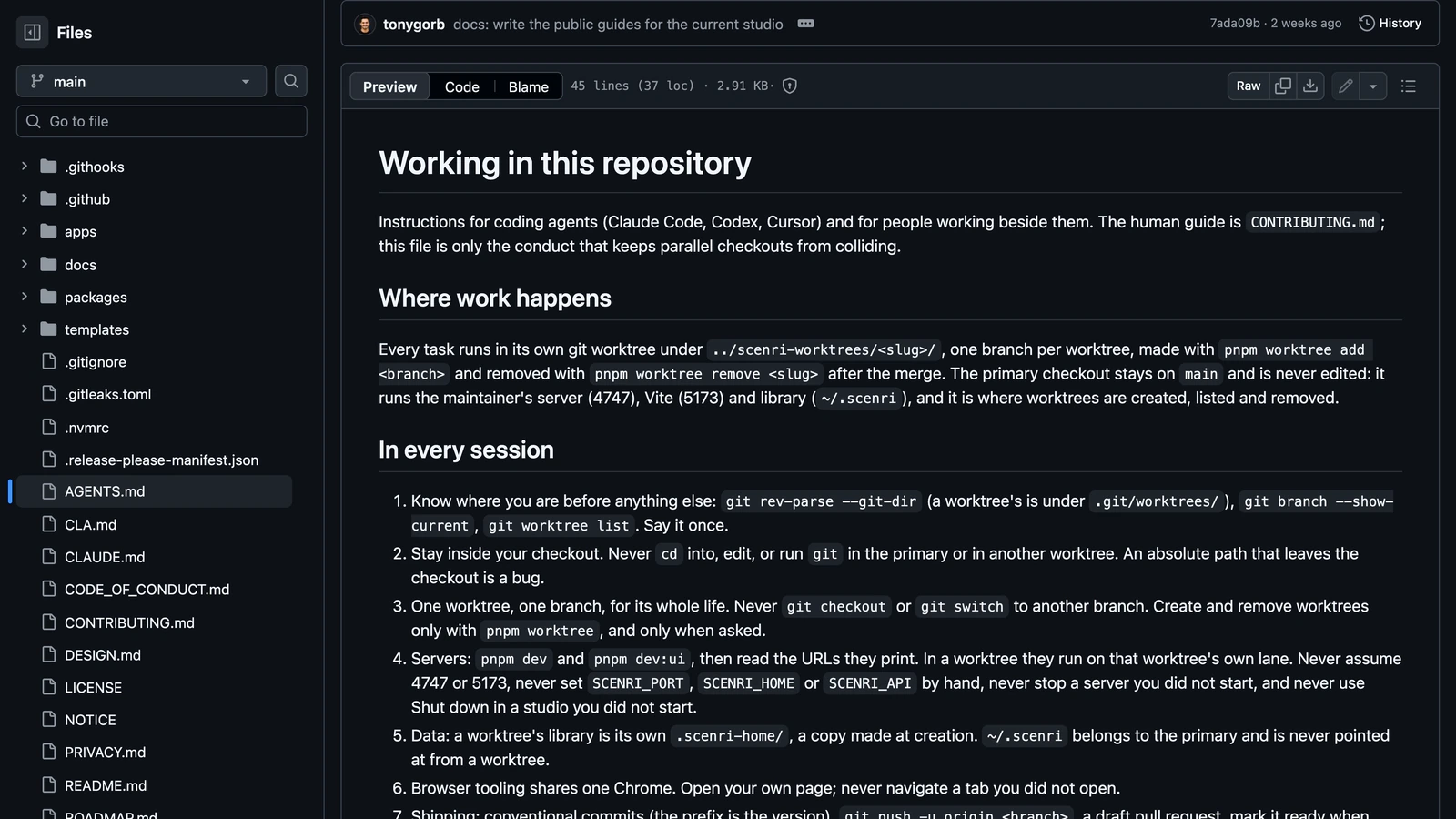Switch to the Code tab

pyautogui.click(x=461, y=86)
